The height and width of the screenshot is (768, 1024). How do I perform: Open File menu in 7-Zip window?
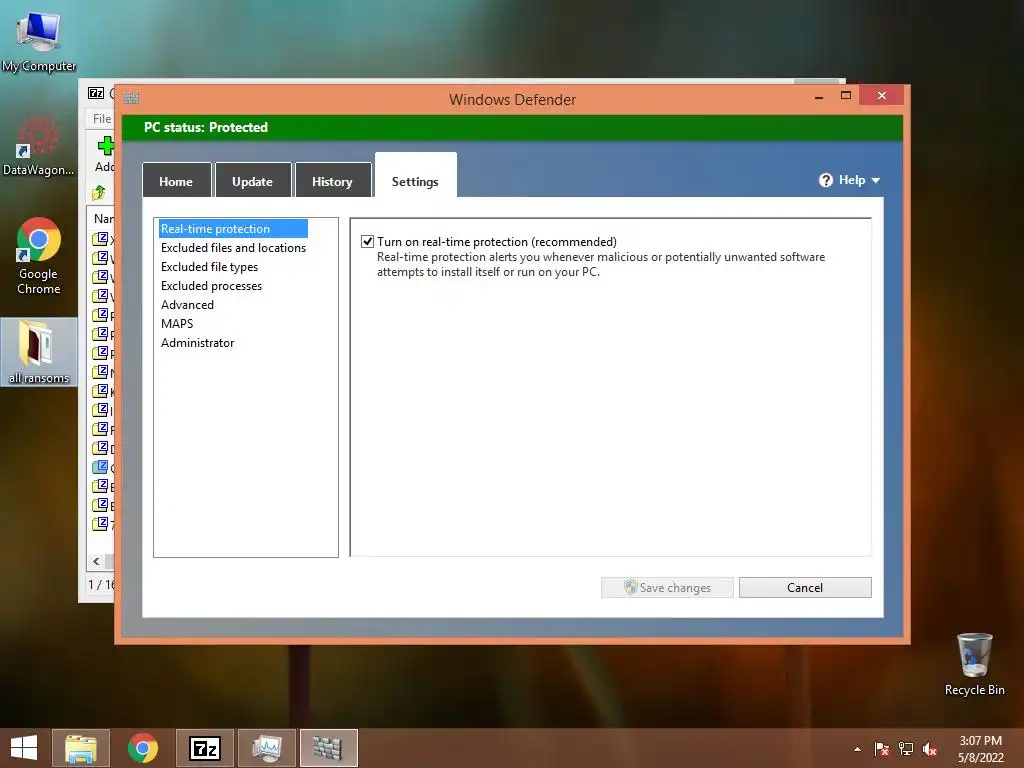coord(102,118)
